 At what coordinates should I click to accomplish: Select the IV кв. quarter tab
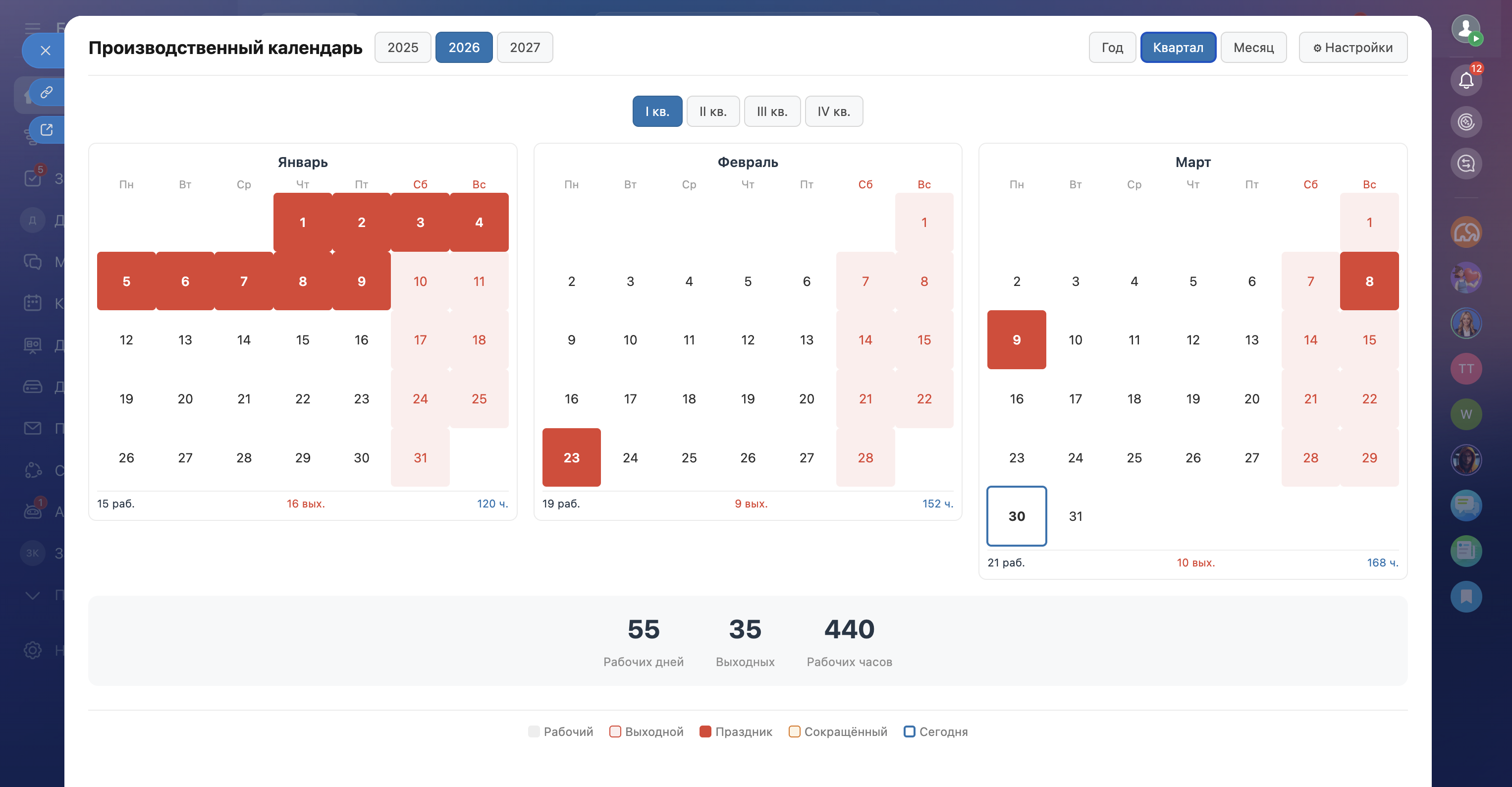[833, 112]
